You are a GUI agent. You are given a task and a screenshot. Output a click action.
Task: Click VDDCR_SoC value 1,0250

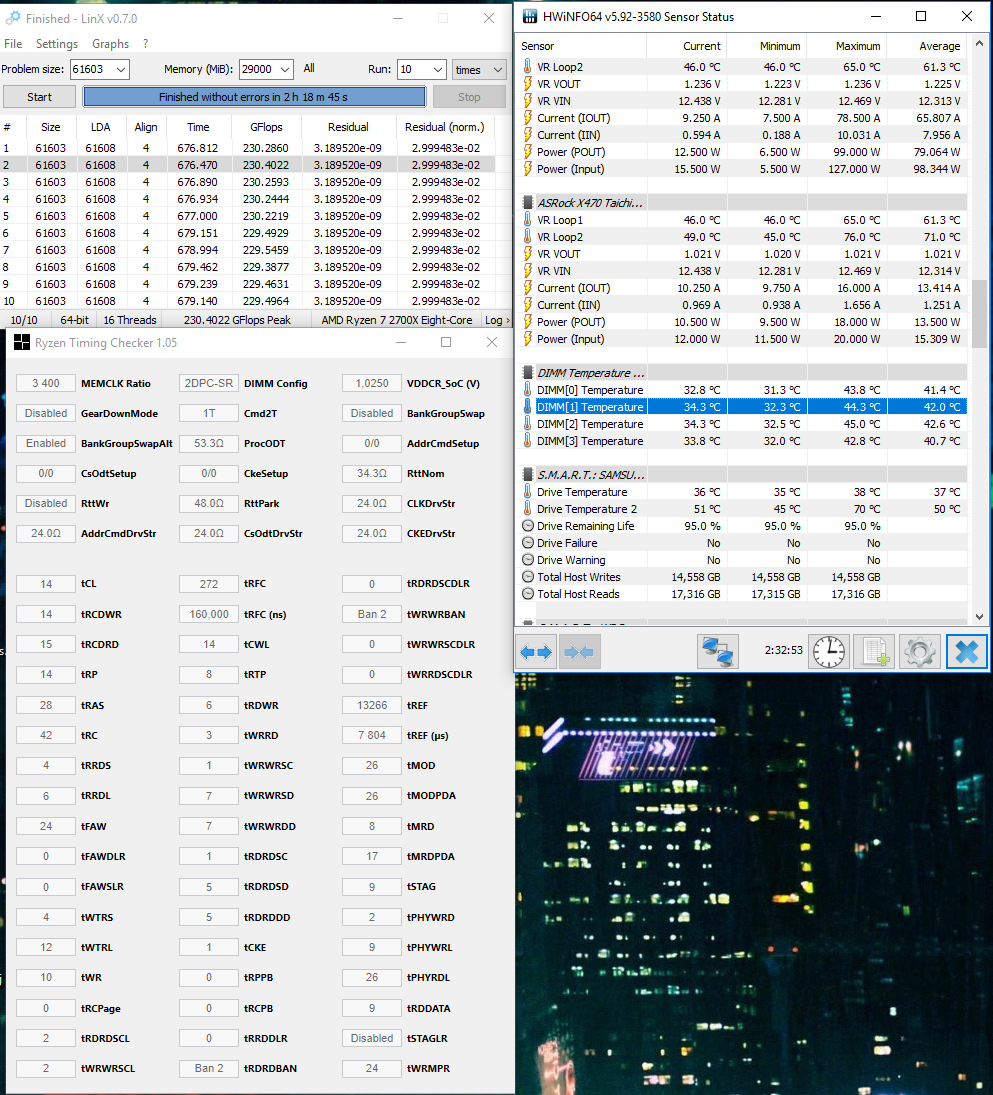pos(372,383)
